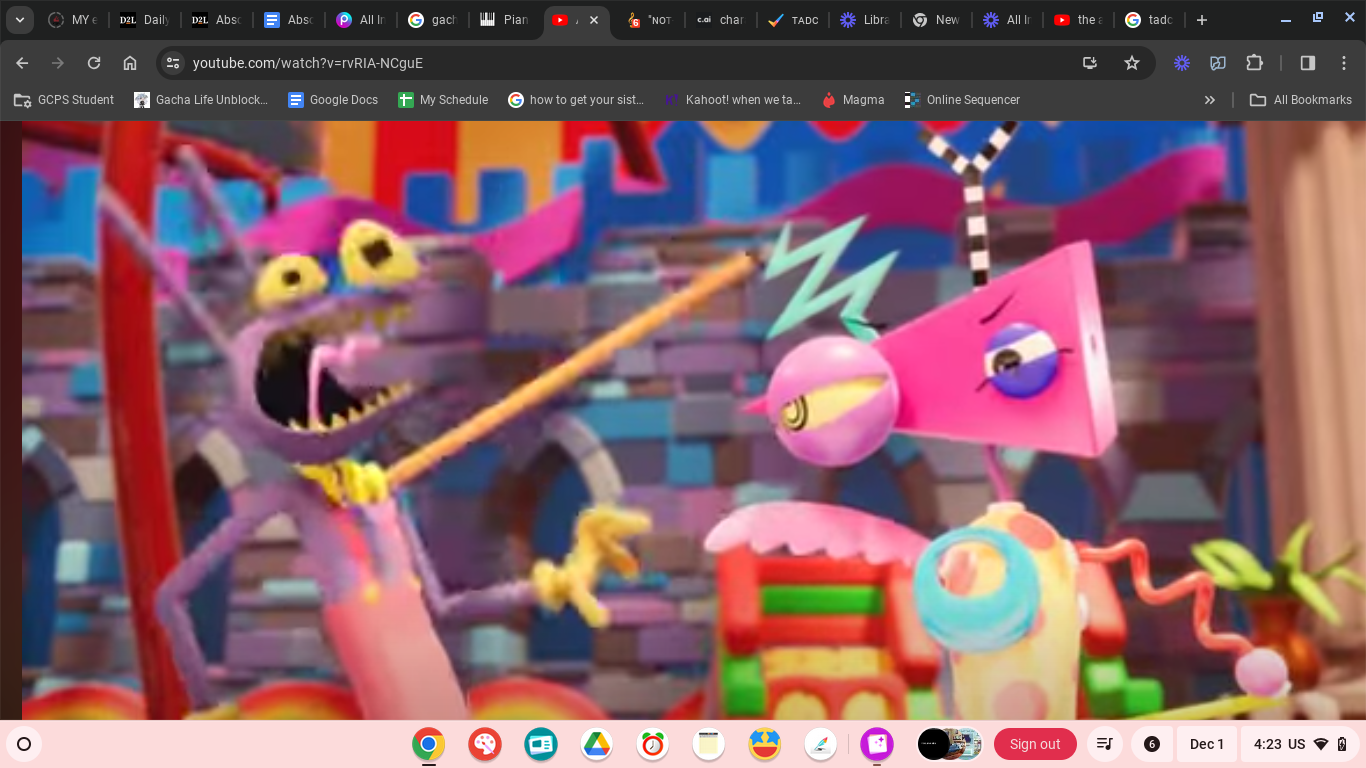Open the All Bookmarks folder
The height and width of the screenshot is (768, 1366).
tap(1300, 100)
